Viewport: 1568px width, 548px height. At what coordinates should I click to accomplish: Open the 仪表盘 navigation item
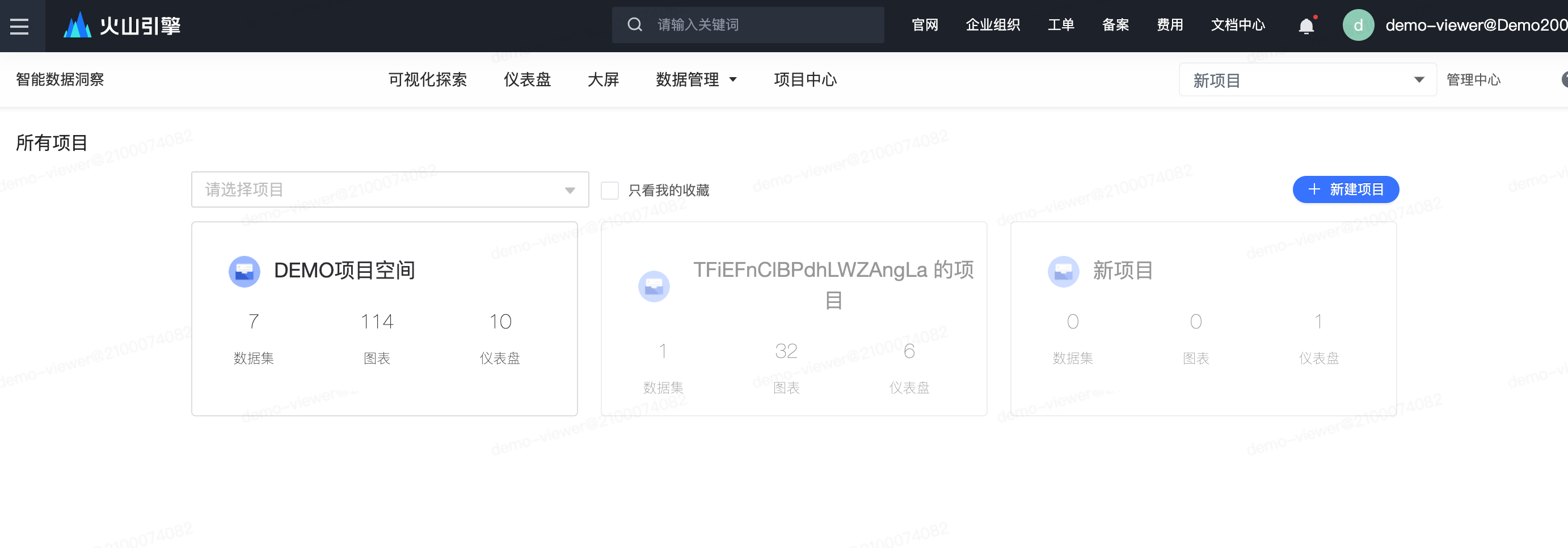526,80
